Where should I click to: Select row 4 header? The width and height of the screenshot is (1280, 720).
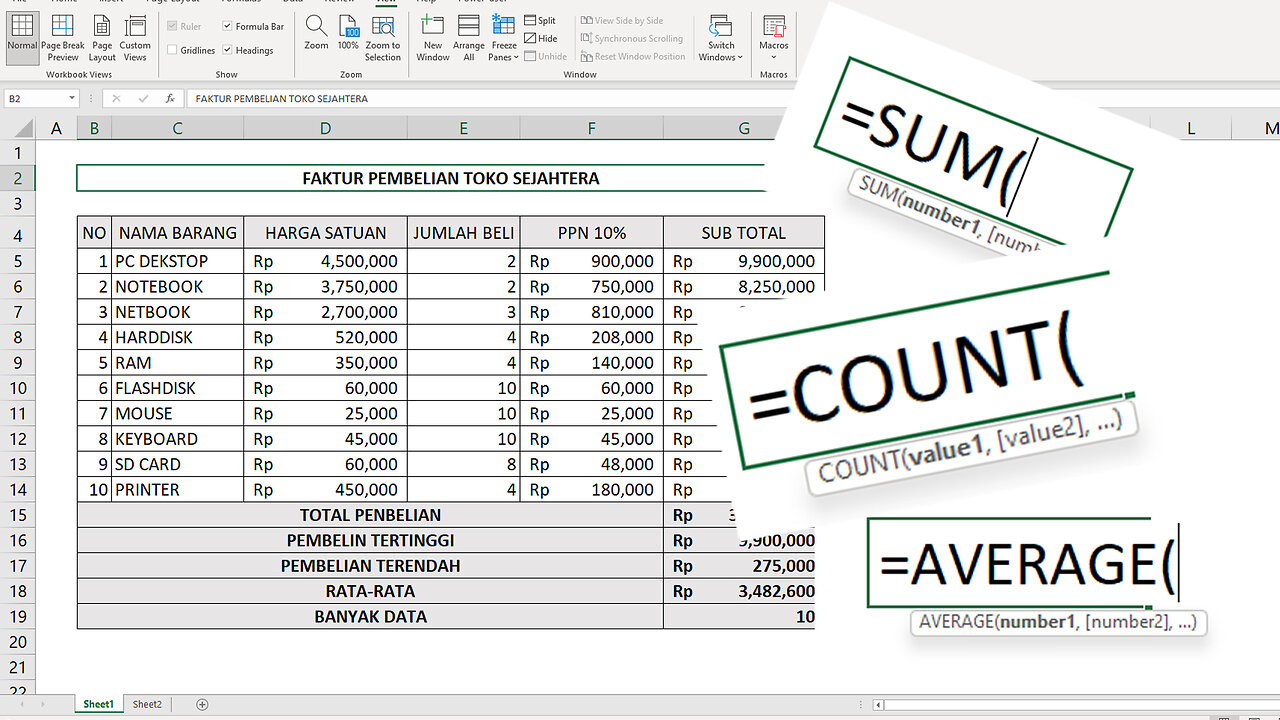pos(17,235)
